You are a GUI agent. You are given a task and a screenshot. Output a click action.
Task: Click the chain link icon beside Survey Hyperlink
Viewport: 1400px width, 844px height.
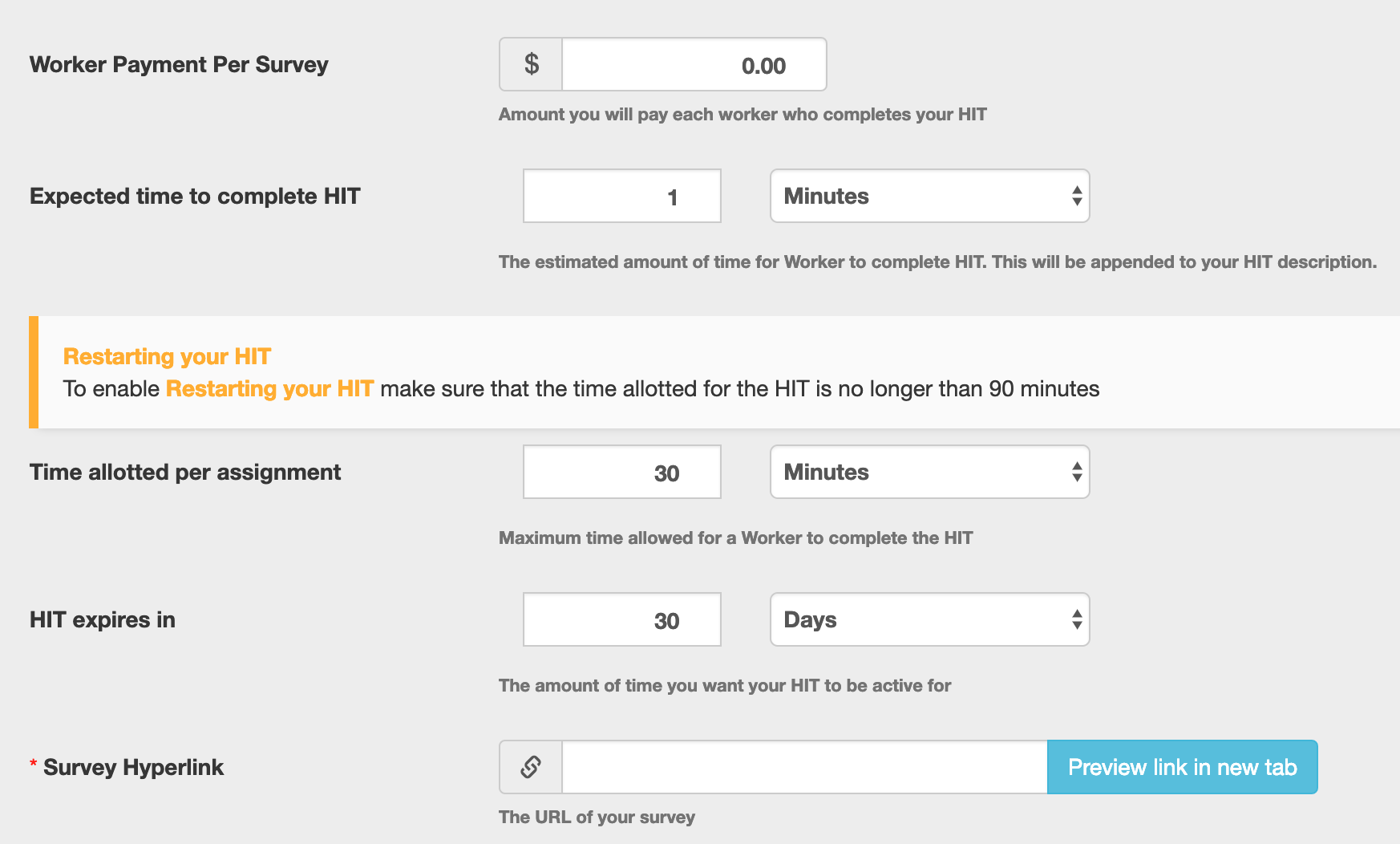click(x=531, y=767)
